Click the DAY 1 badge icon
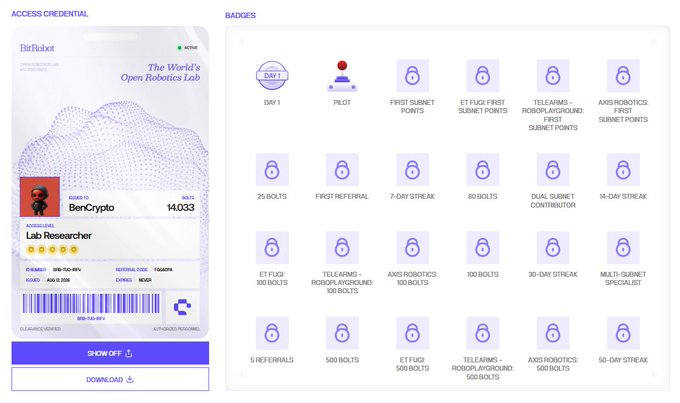The width and height of the screenshot is (680, 403). [272, 75]
